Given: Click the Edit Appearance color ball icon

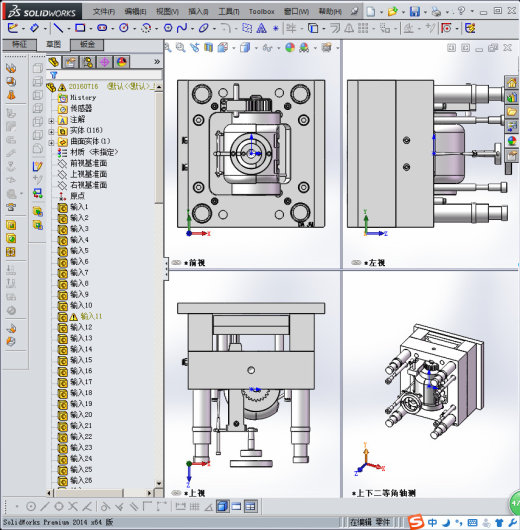Looking at the screenshot, I should pos(290,48).
